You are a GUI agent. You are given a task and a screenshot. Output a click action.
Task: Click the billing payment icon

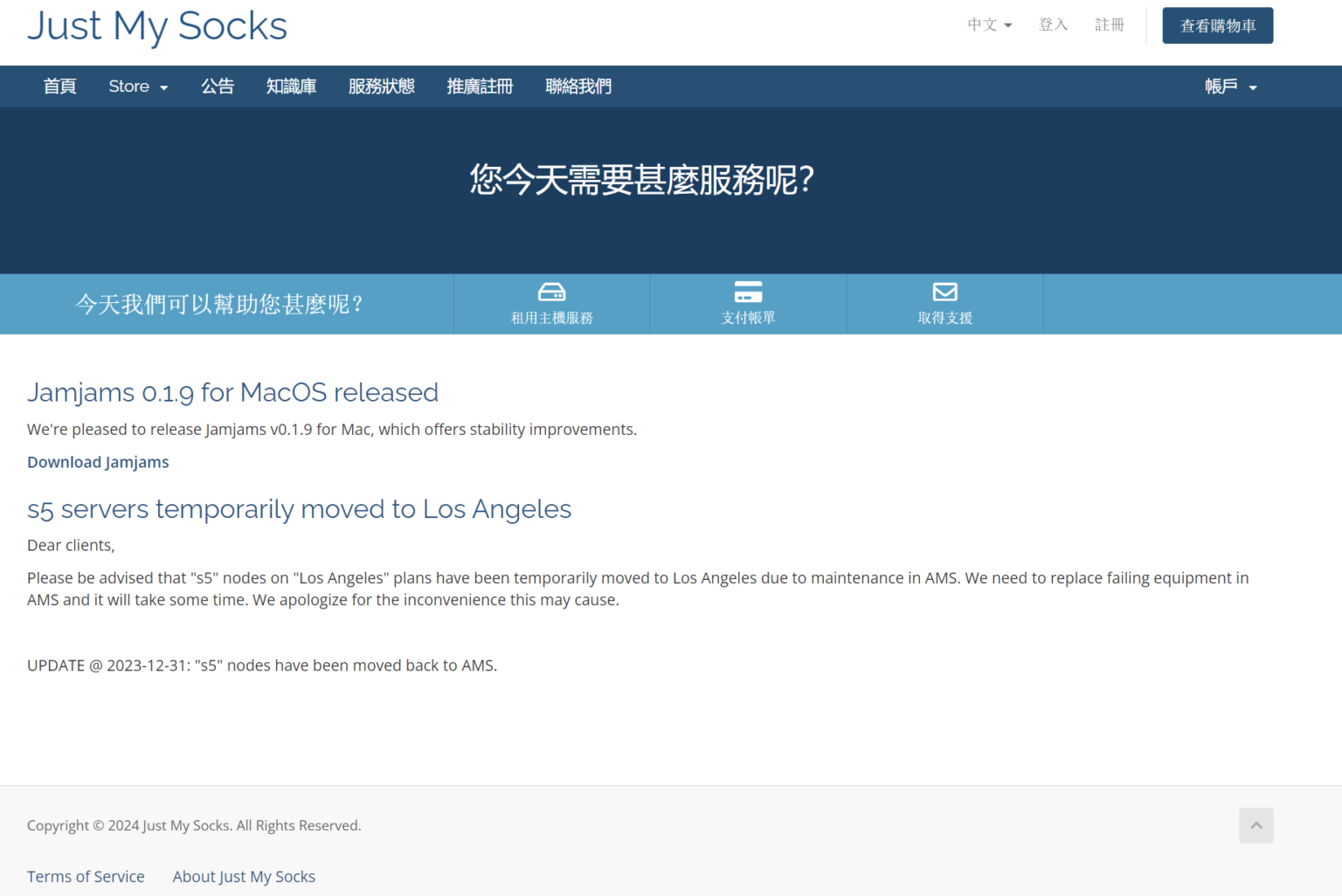coord(747,292)
